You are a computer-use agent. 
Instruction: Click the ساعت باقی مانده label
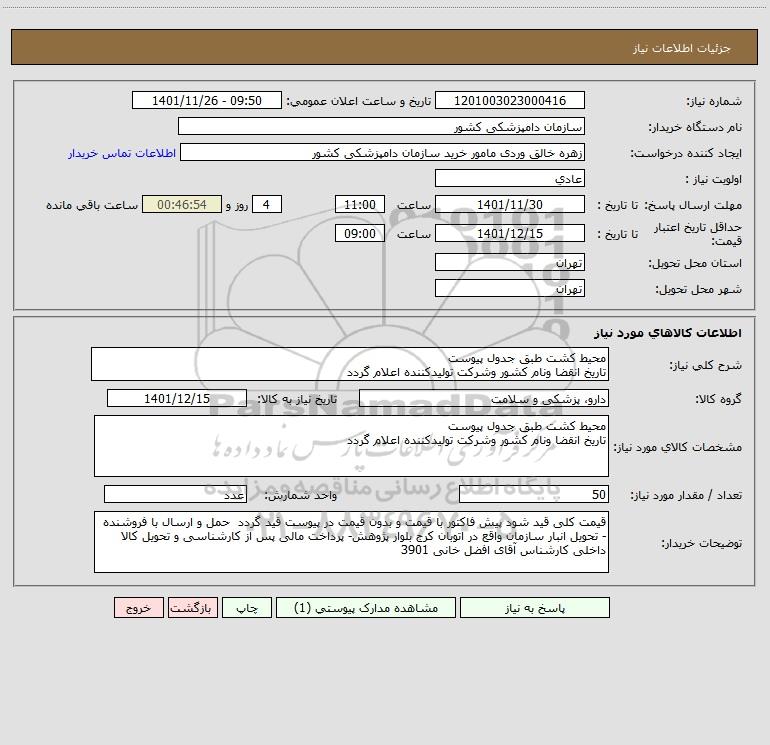click(92, 205)
